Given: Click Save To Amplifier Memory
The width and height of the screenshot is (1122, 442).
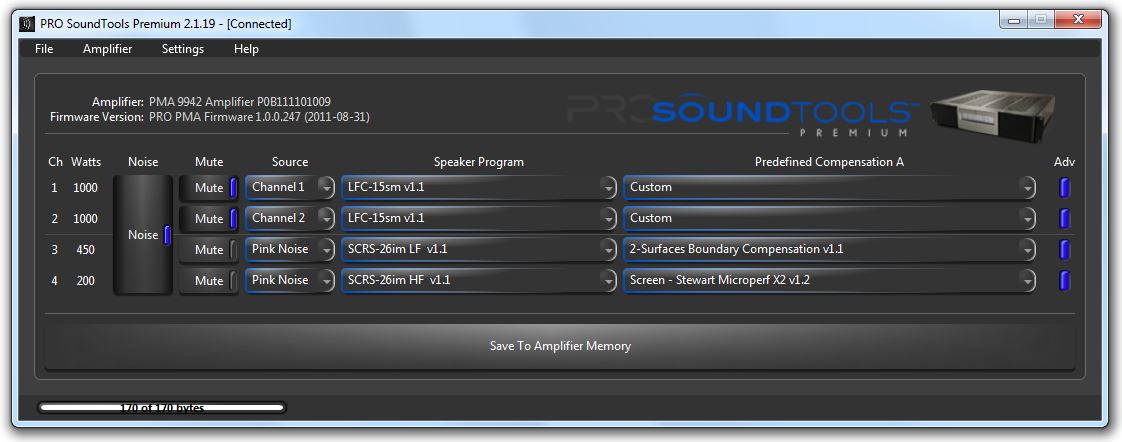Looking at the screenshot, I should [560, 346].
